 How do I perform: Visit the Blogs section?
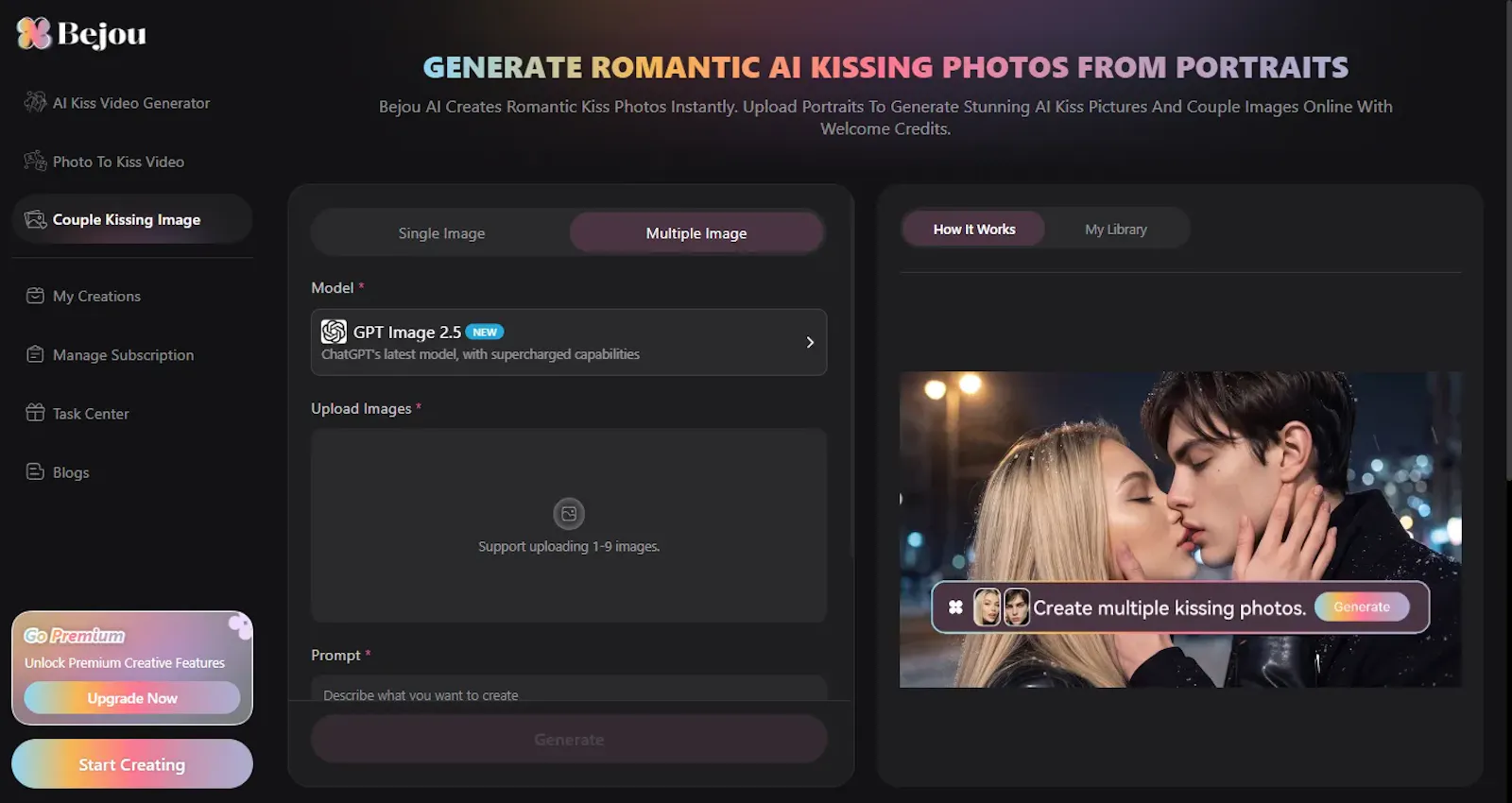pos(71,472)
